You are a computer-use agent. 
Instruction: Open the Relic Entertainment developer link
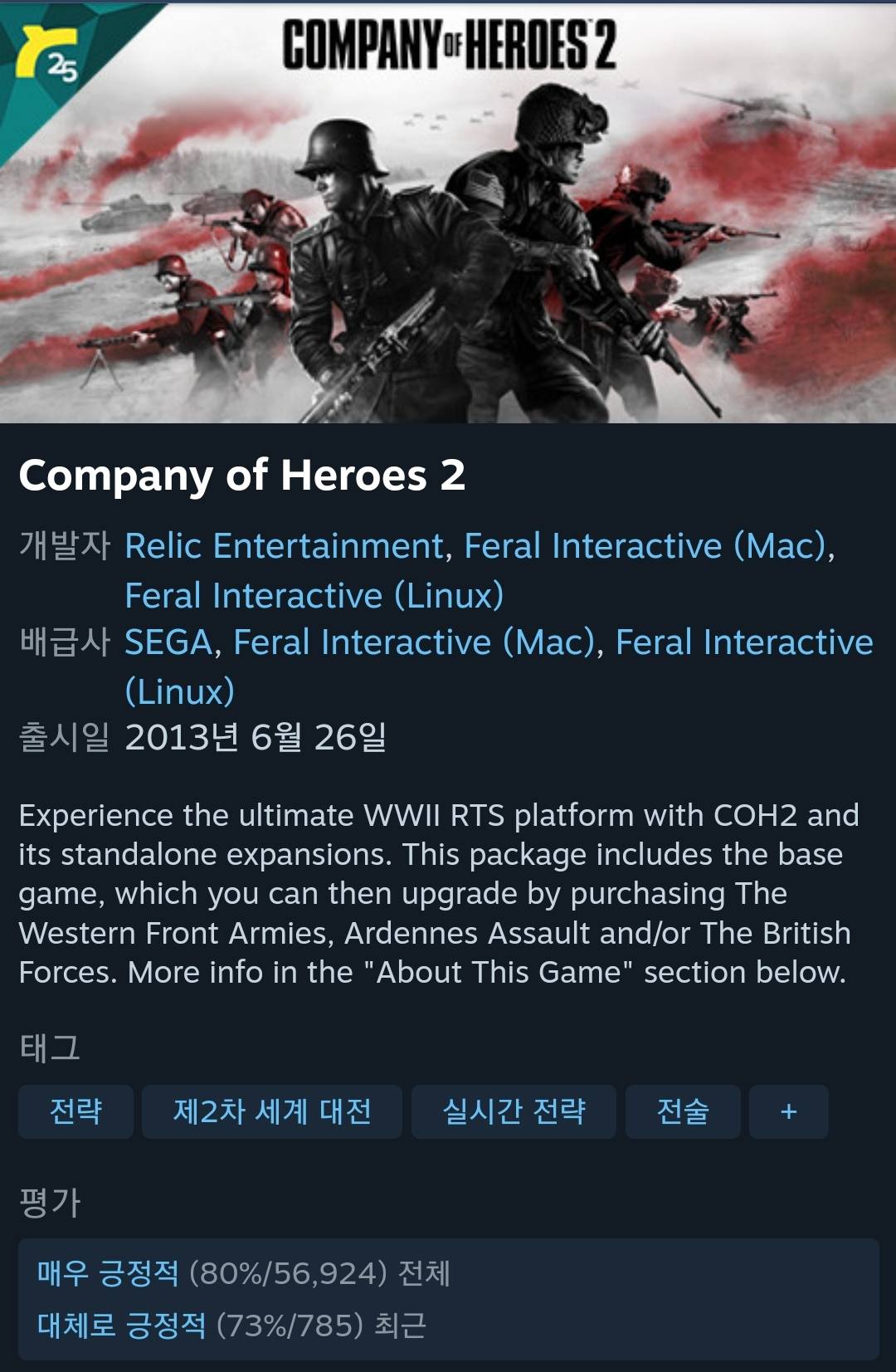284,546
